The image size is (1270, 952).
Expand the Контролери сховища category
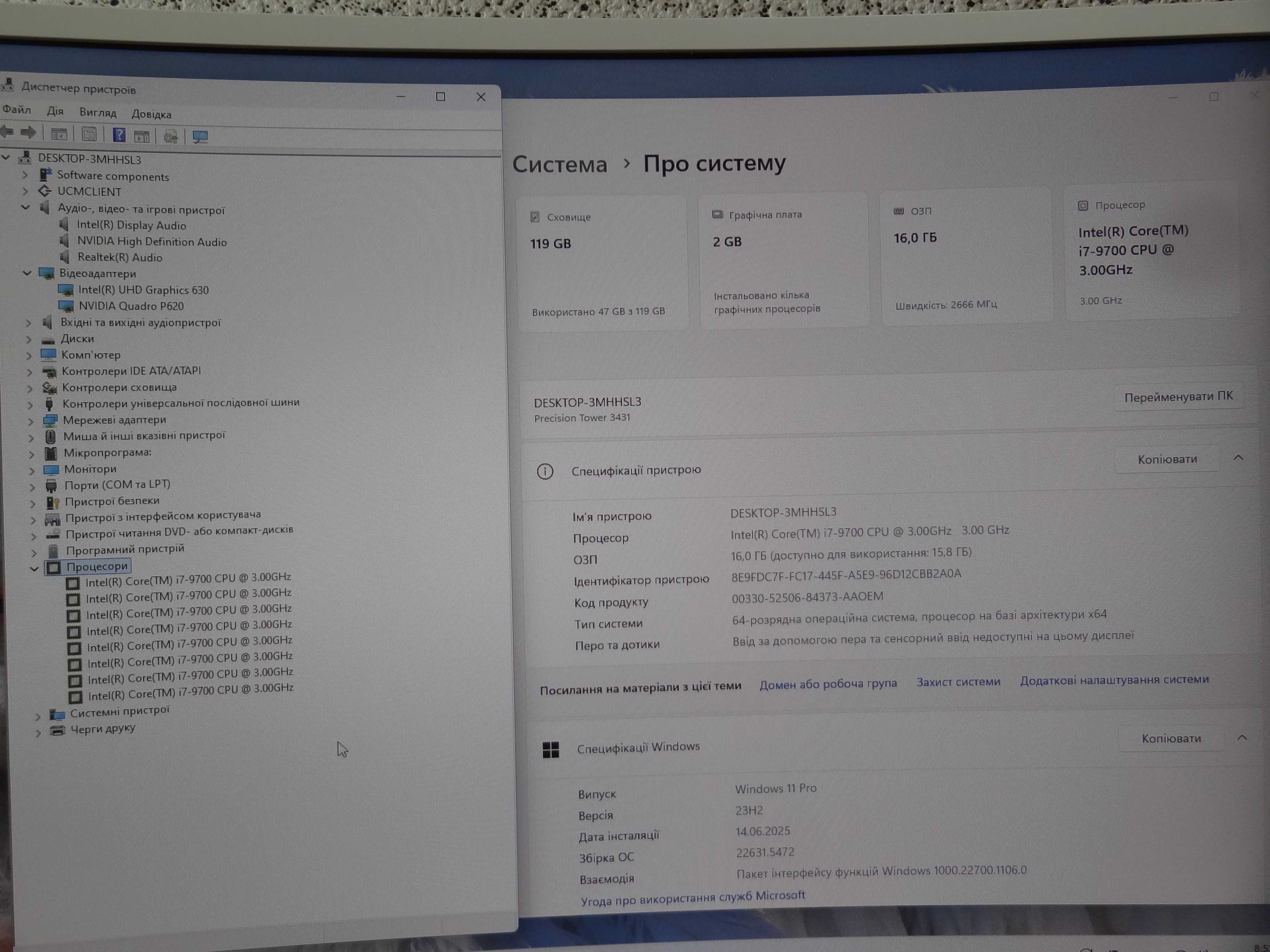(x=29, y=388)
